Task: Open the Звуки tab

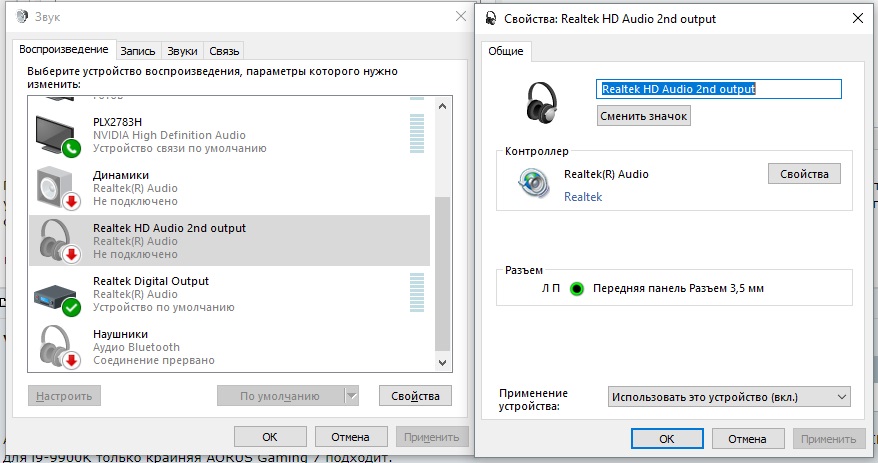Action: tap(182, 51)
